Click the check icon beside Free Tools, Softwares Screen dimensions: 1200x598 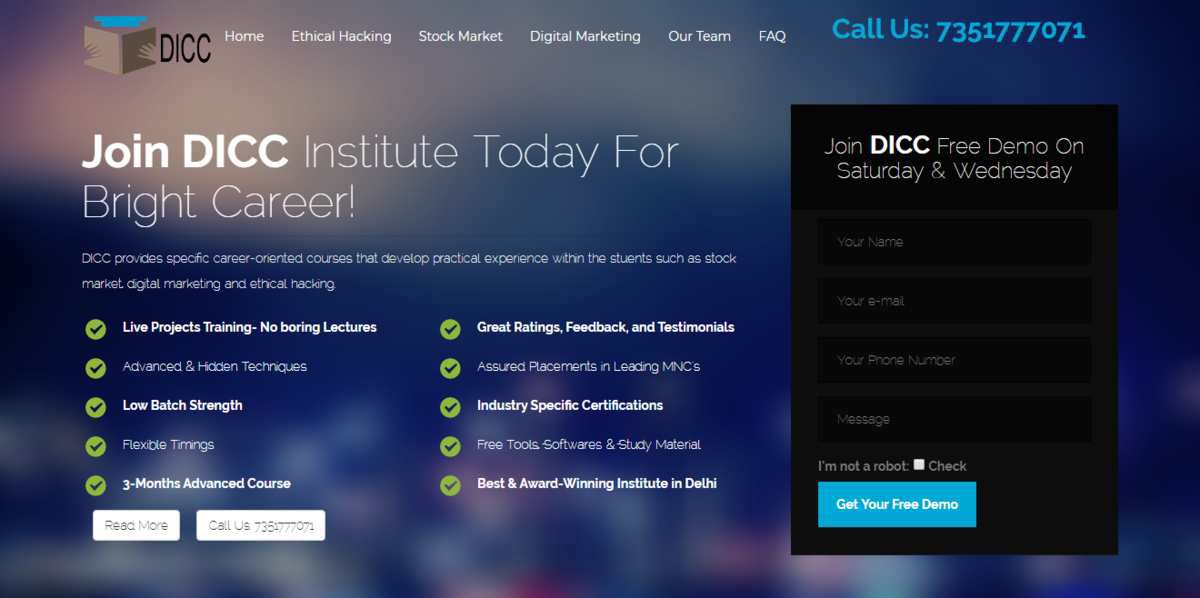click(x=450, y=446)
